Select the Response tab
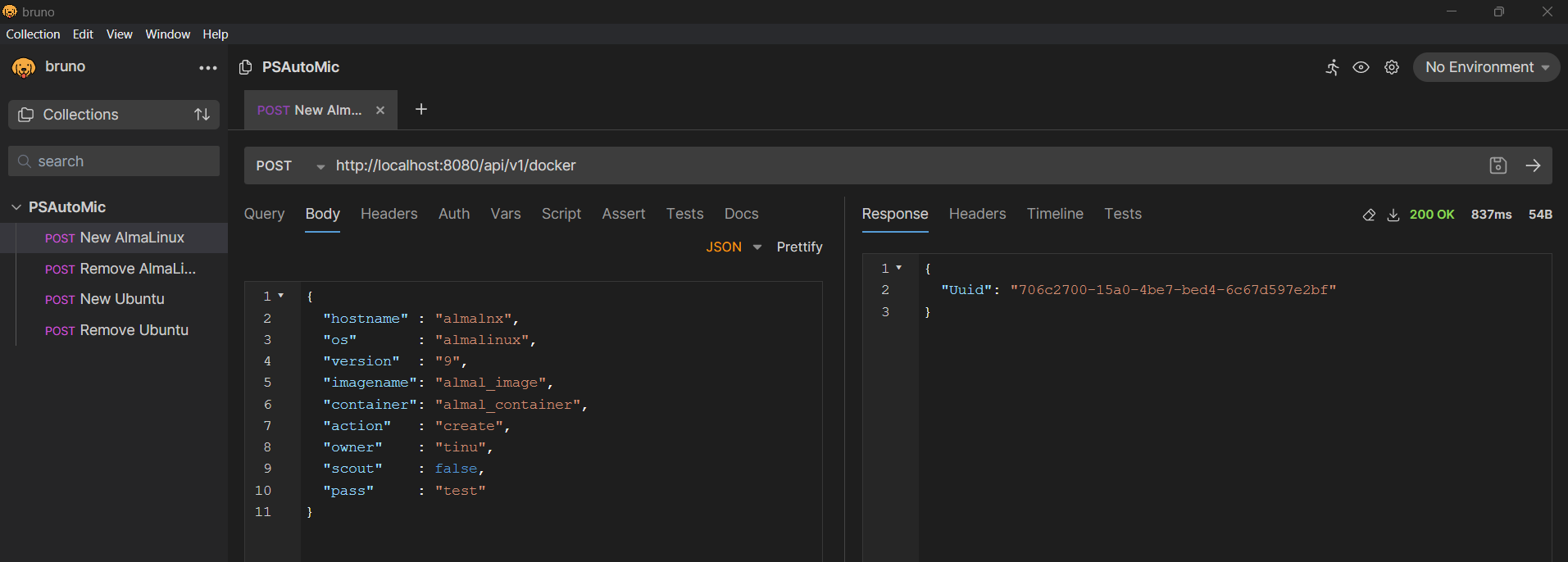This screenshot has width=1568, height=562. tap(895, 214)
